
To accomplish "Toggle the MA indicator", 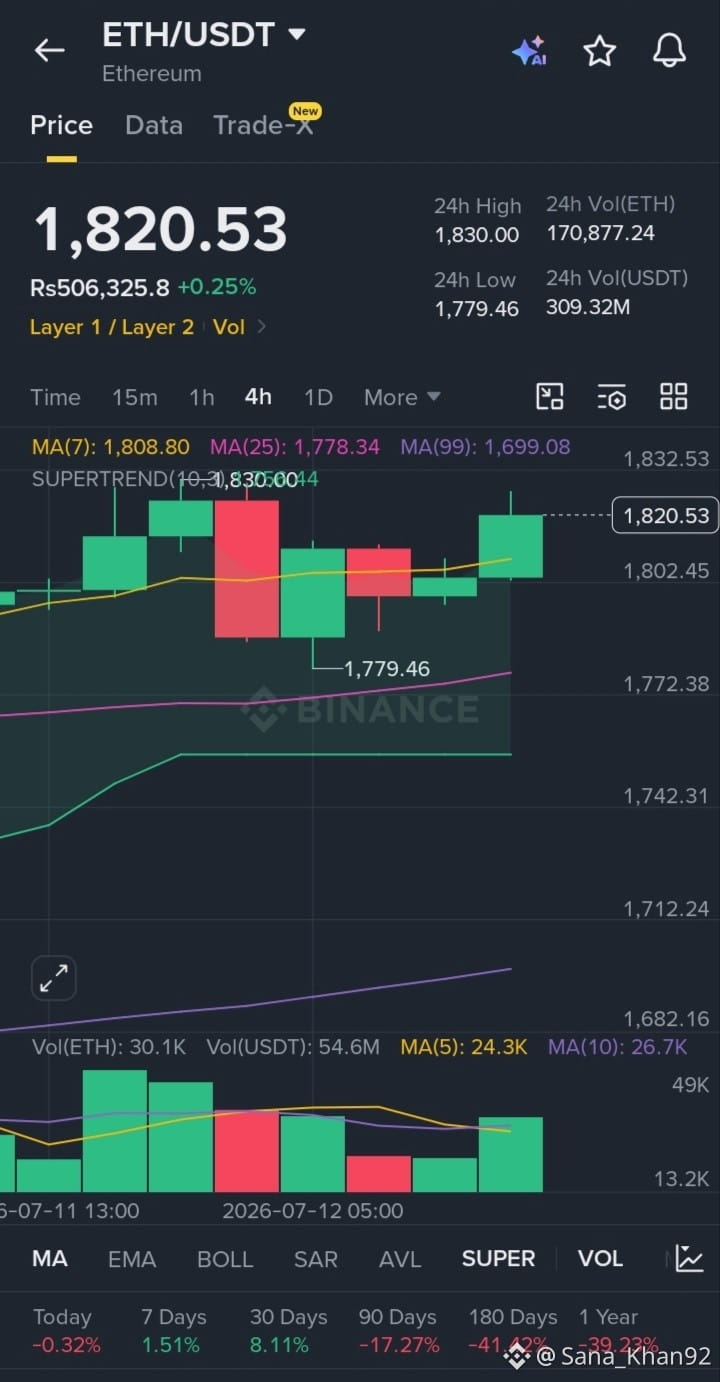I will [x=50, y=1258].
